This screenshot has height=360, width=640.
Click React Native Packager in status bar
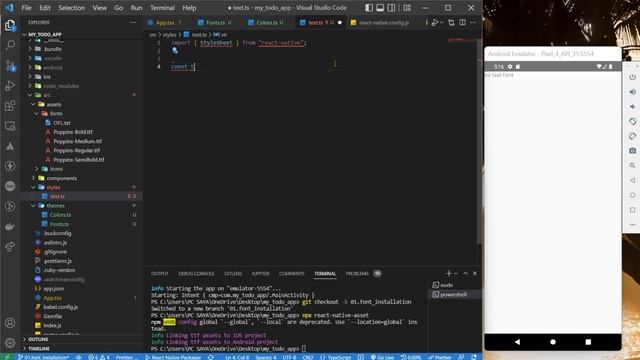tap(173, 357)
